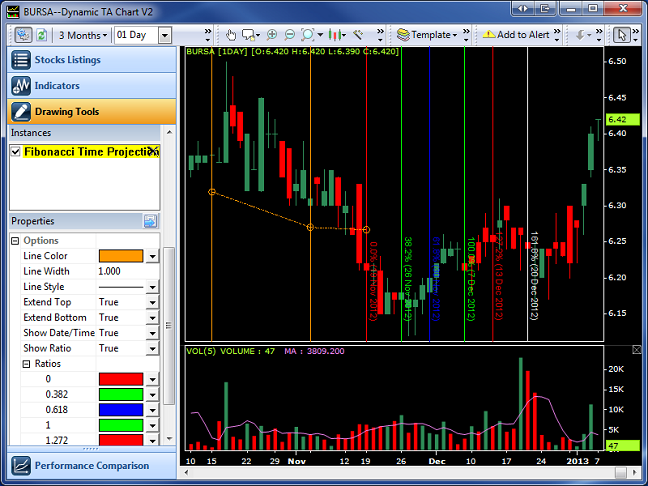The height and width of the screenshot is (486, 648).
Task: Open the Indicators panel
Action: pos(92,86)
